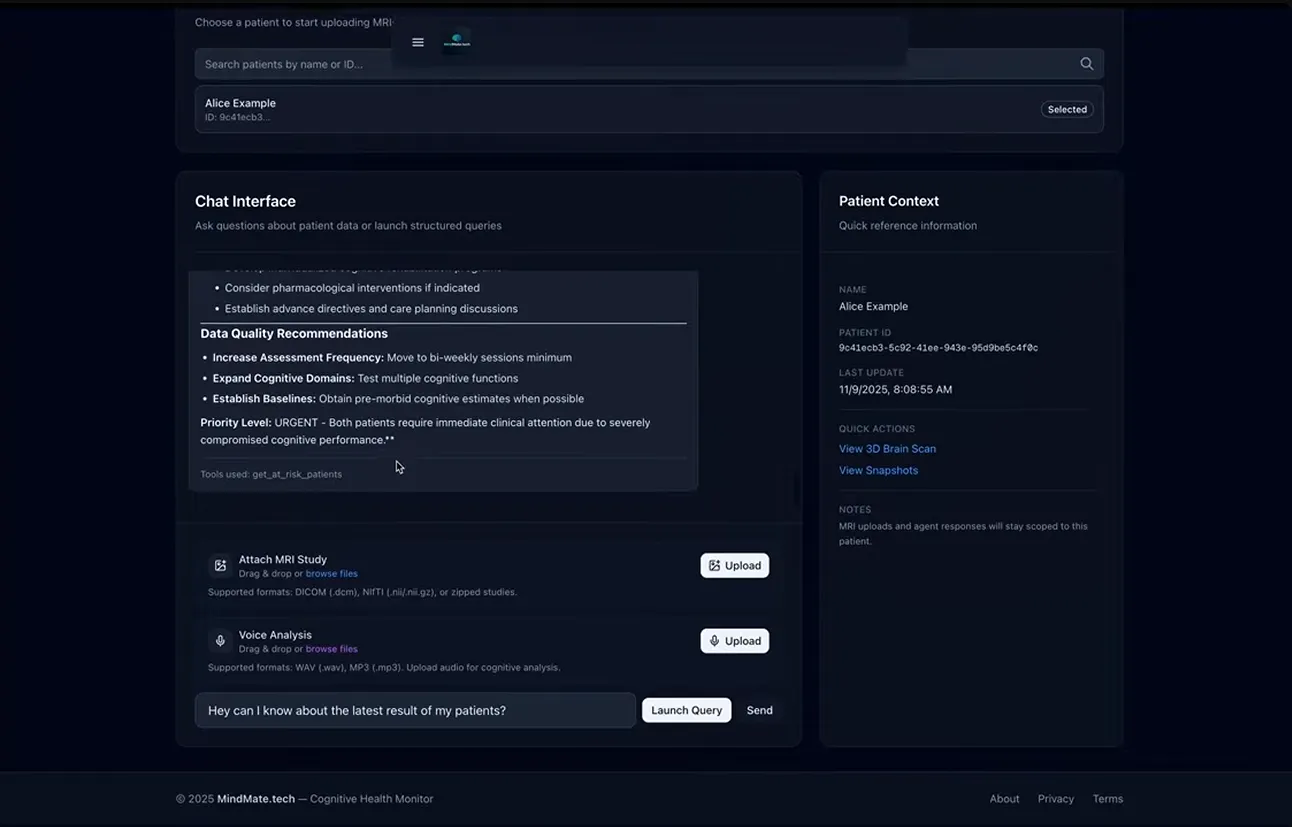Focus the patient search field
1292x827 pixels.
tap(649, 64)
